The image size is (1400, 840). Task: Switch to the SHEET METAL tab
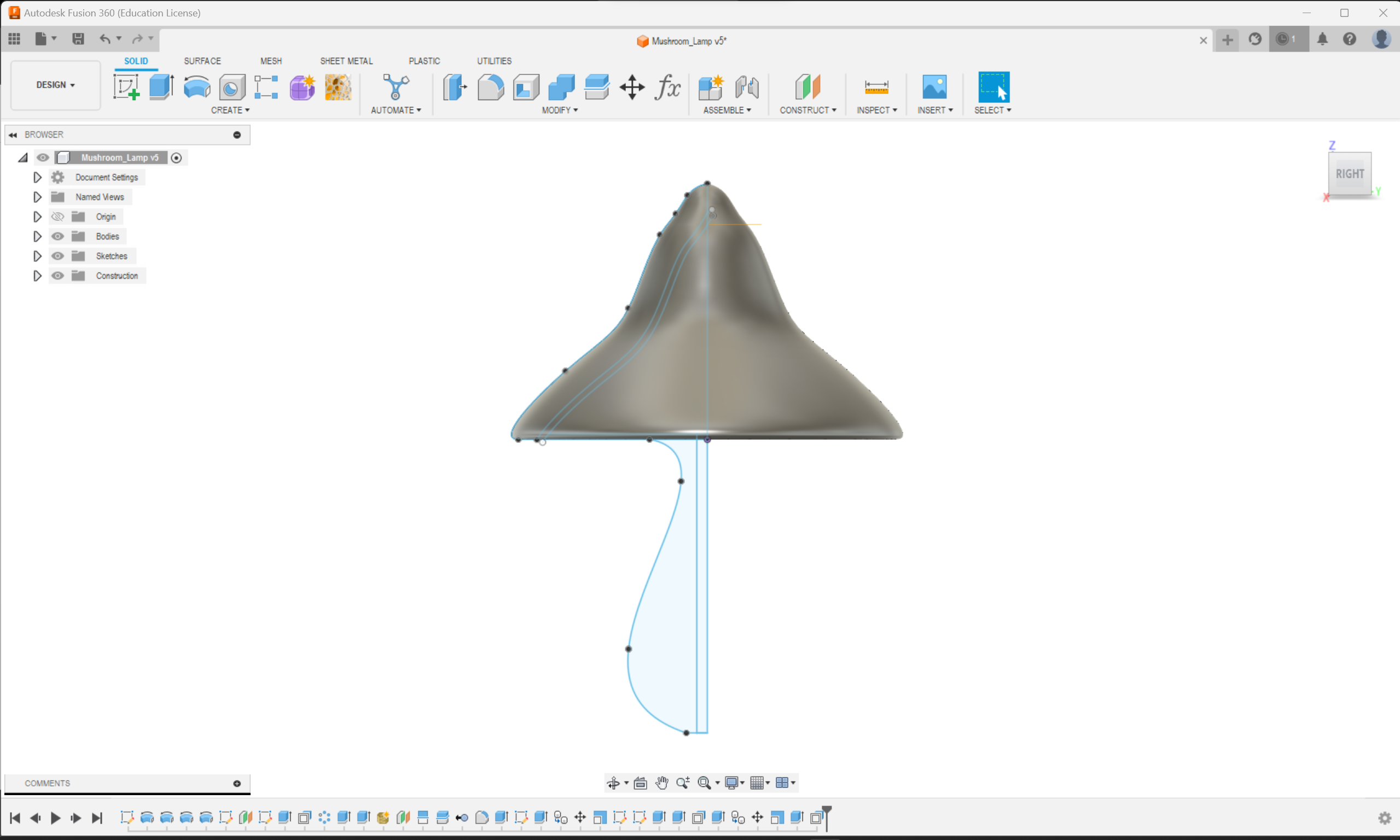[x=346, y=61]
